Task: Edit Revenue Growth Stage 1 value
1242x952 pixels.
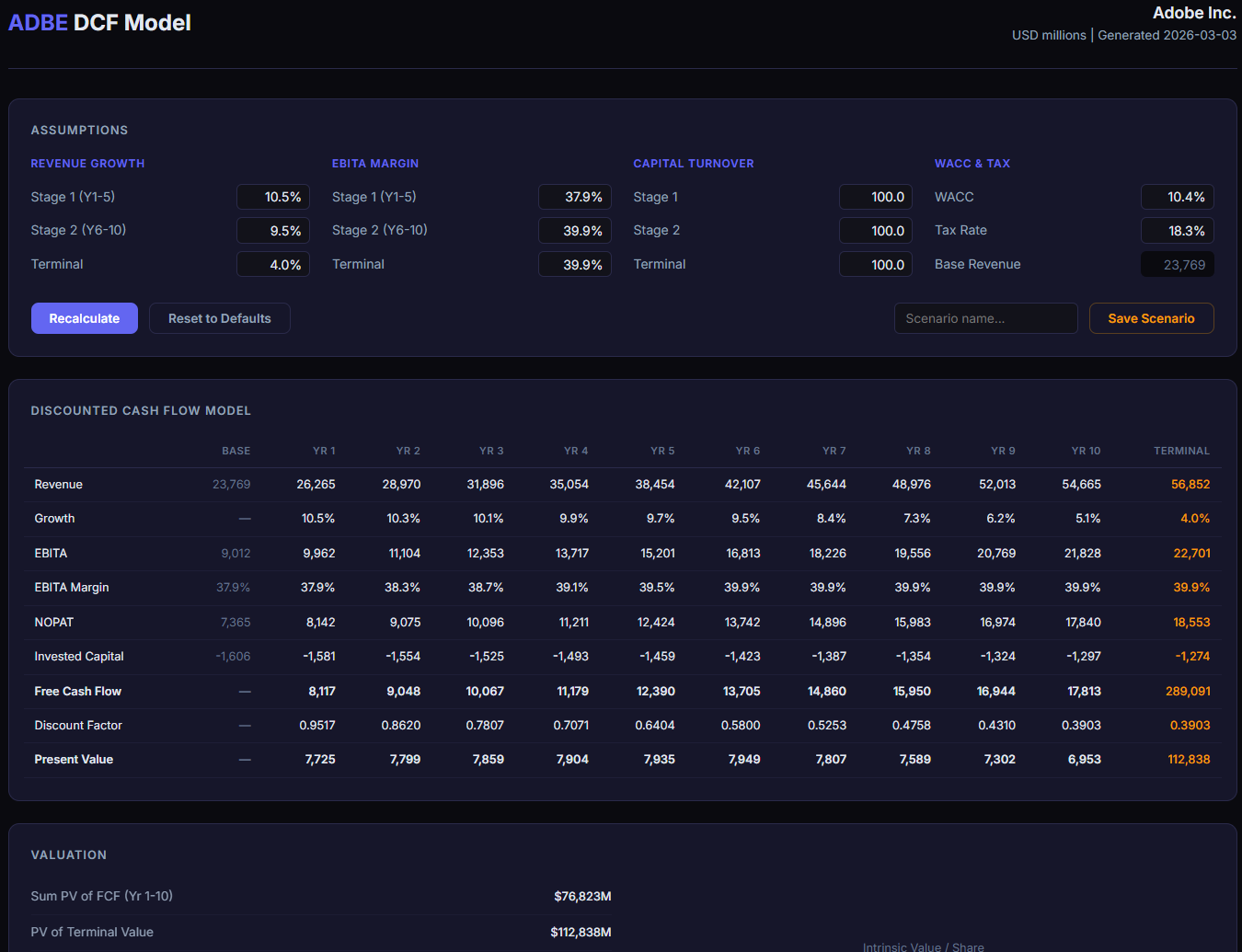Action: (273, 197)
